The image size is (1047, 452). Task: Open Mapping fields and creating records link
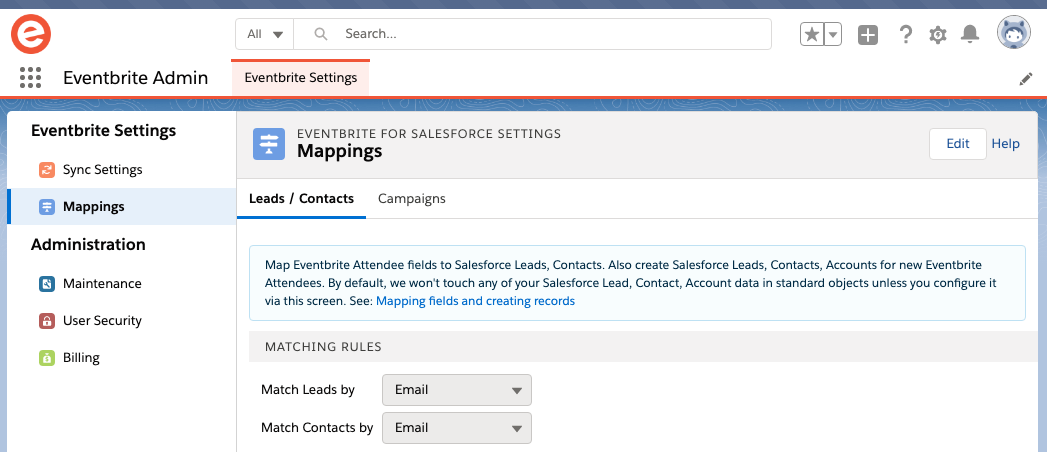(475, 301)
